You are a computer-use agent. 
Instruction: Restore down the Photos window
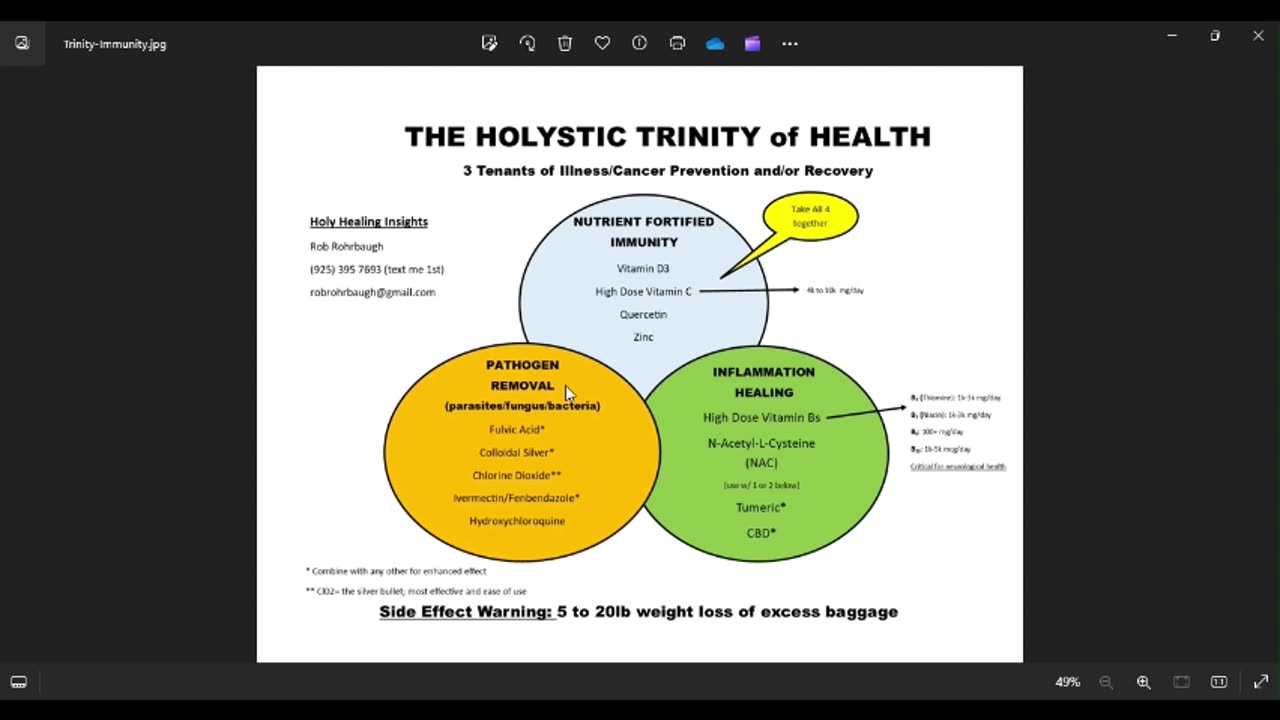tap(1215, 36)
